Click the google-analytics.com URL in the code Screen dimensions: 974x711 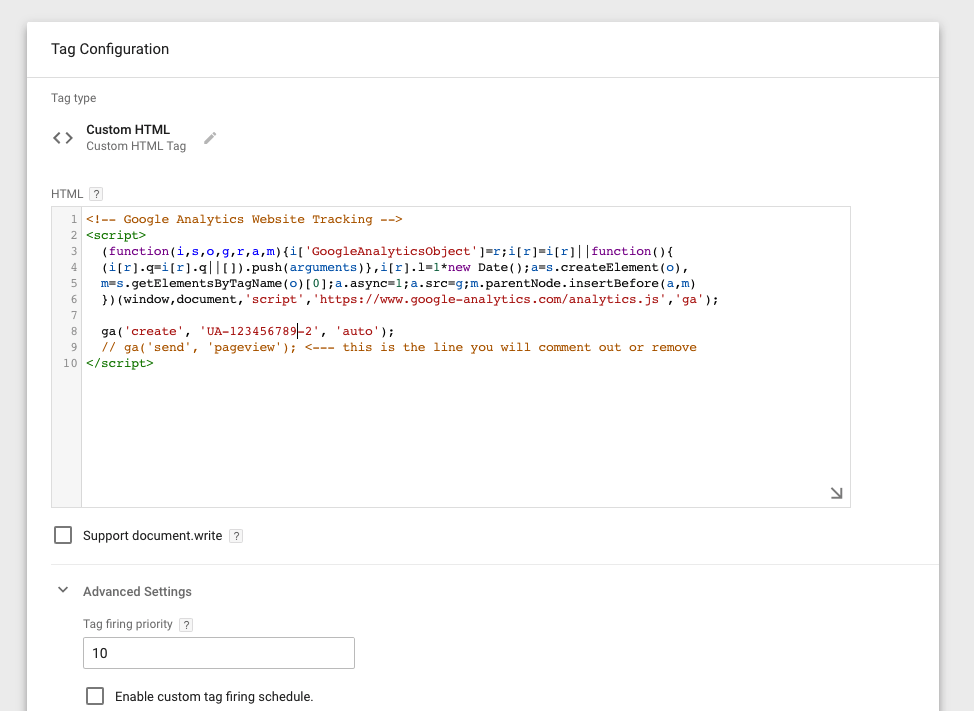[479, 299]
